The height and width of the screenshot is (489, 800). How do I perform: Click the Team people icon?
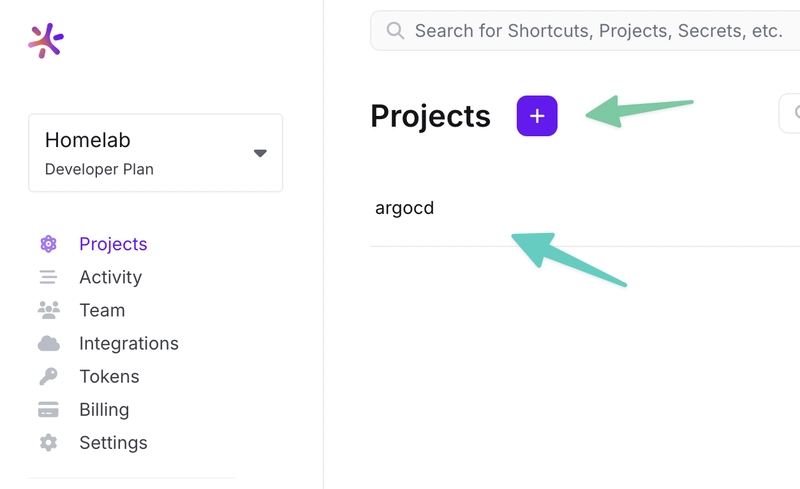[48, 310]
